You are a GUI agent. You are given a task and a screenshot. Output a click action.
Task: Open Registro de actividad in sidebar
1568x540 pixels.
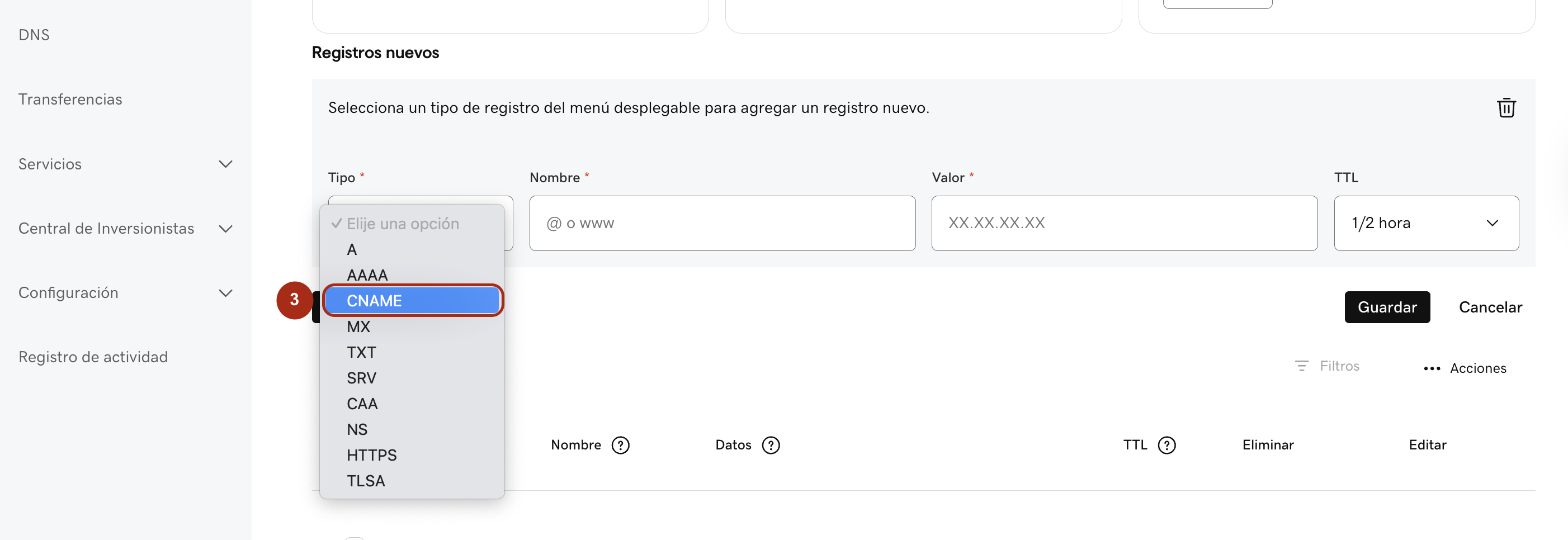pyautogui.click(x=93, y=357)
